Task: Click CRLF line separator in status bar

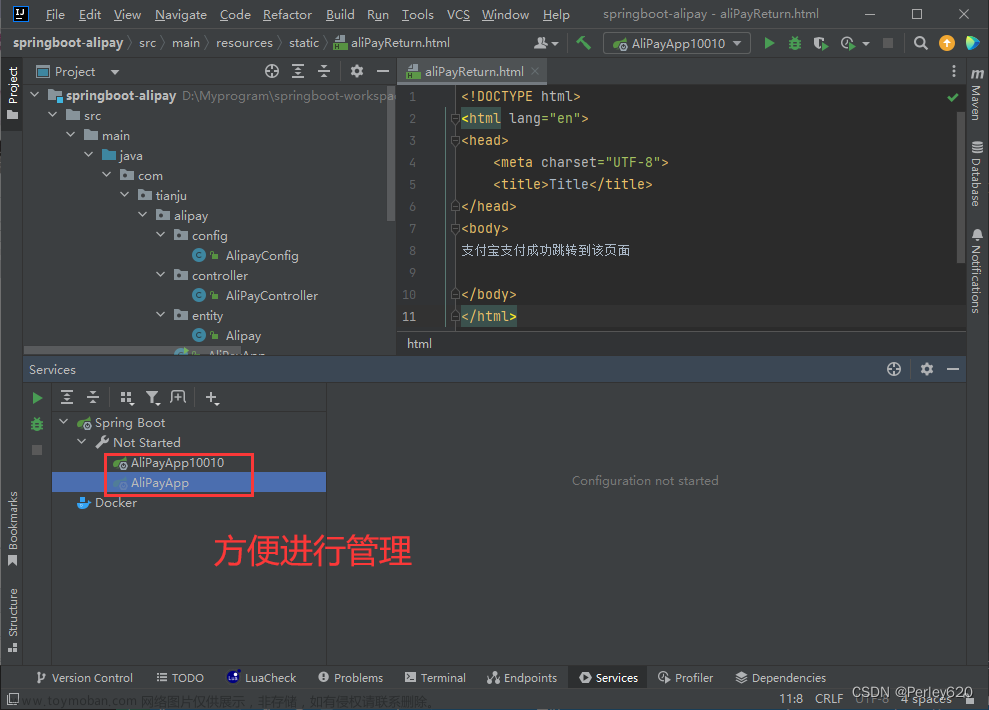Action: click(x=829, y=699)
